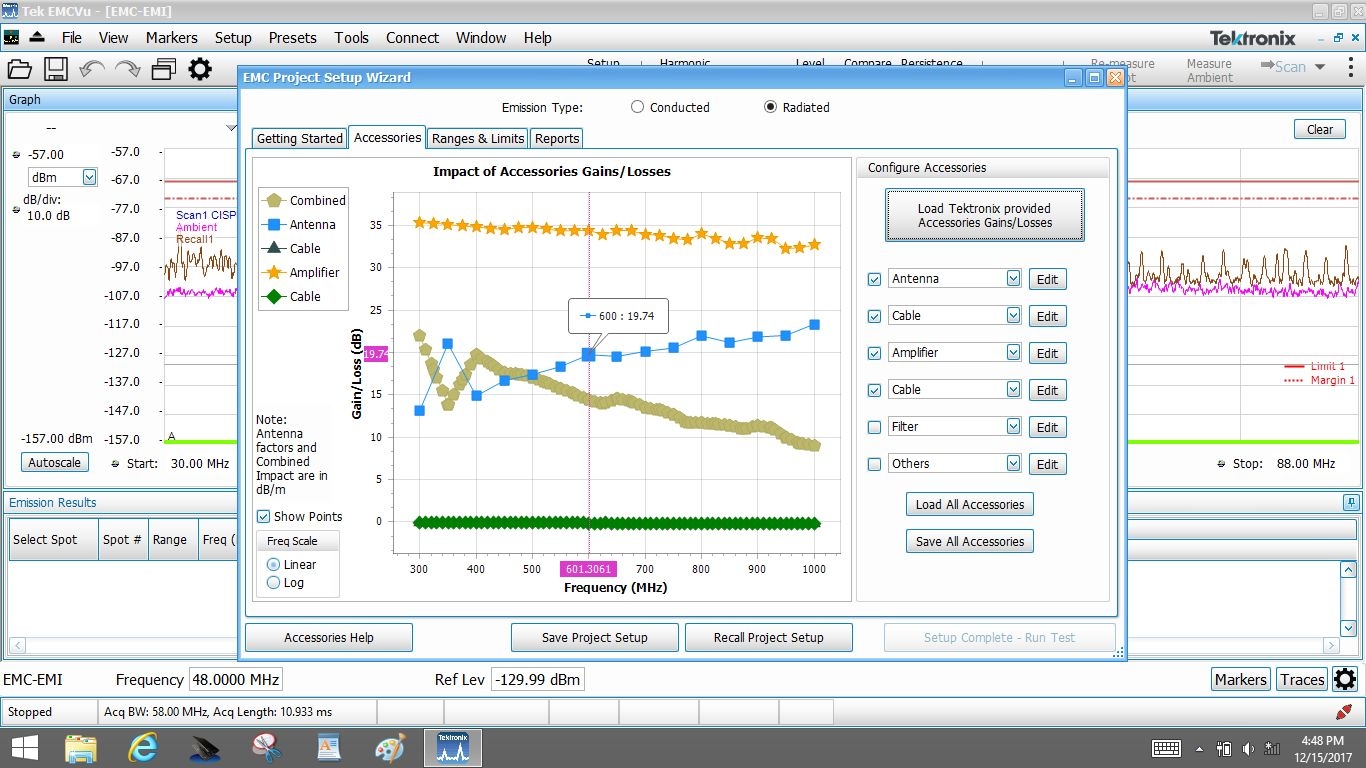Select the Conducted emission type
Image resolution: width=1366 pixels, height=768 pixels.
coord(637,107)
